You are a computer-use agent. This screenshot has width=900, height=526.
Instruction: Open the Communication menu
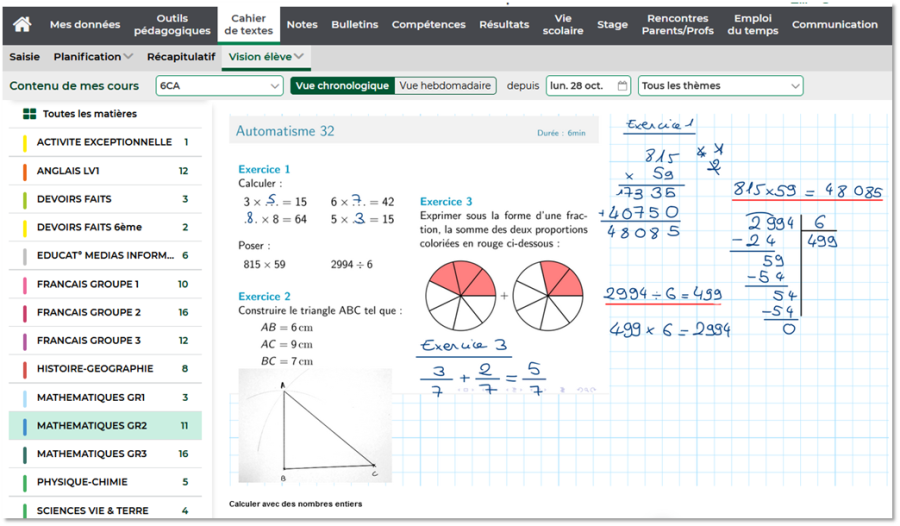click(835, 25)
